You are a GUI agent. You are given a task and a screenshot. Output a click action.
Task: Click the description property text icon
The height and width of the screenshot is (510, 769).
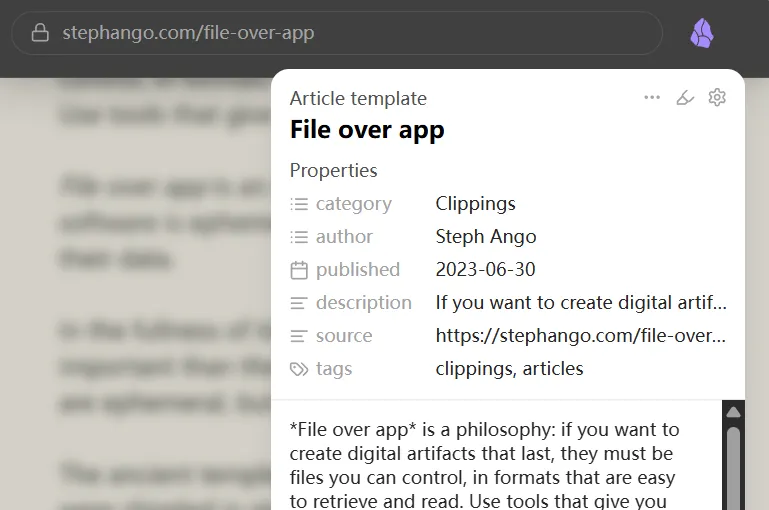(x=299, y=303)
